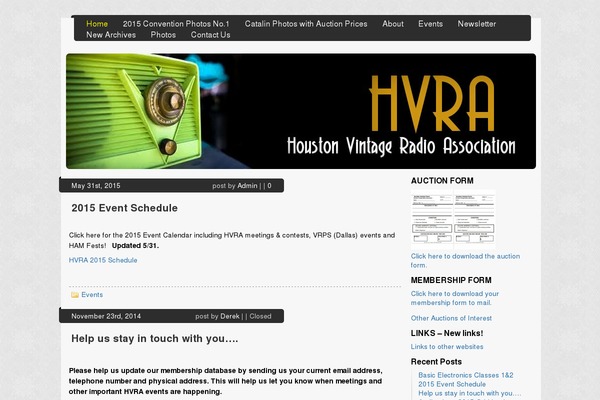
Task: Open Help us stay in touch recent post
Action: coord(470,393)
